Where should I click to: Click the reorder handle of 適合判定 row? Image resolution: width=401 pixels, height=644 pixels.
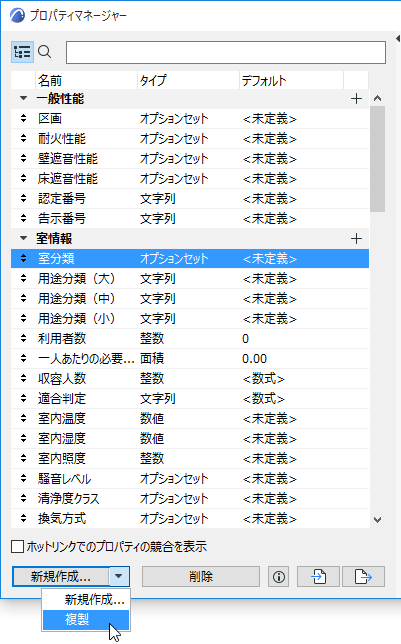[x=23, y=398]
